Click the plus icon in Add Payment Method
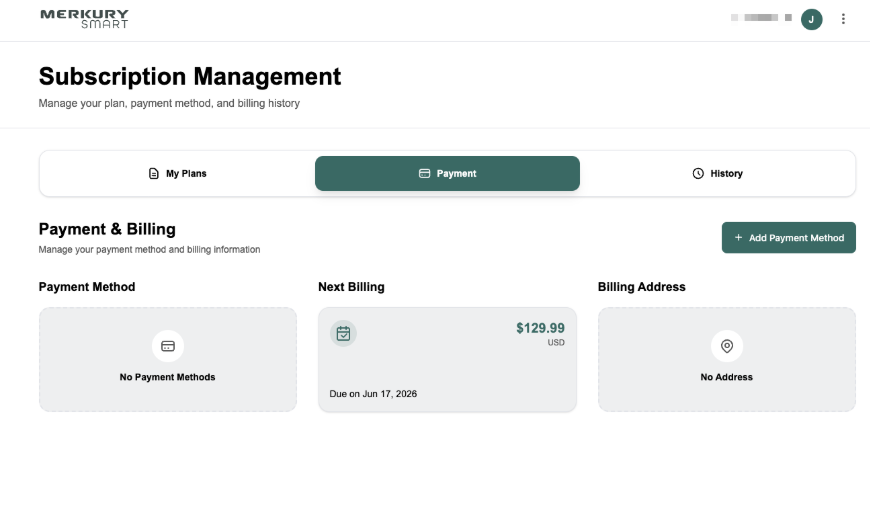This screenshot has width=870, height=510. [x=738, y=238]
